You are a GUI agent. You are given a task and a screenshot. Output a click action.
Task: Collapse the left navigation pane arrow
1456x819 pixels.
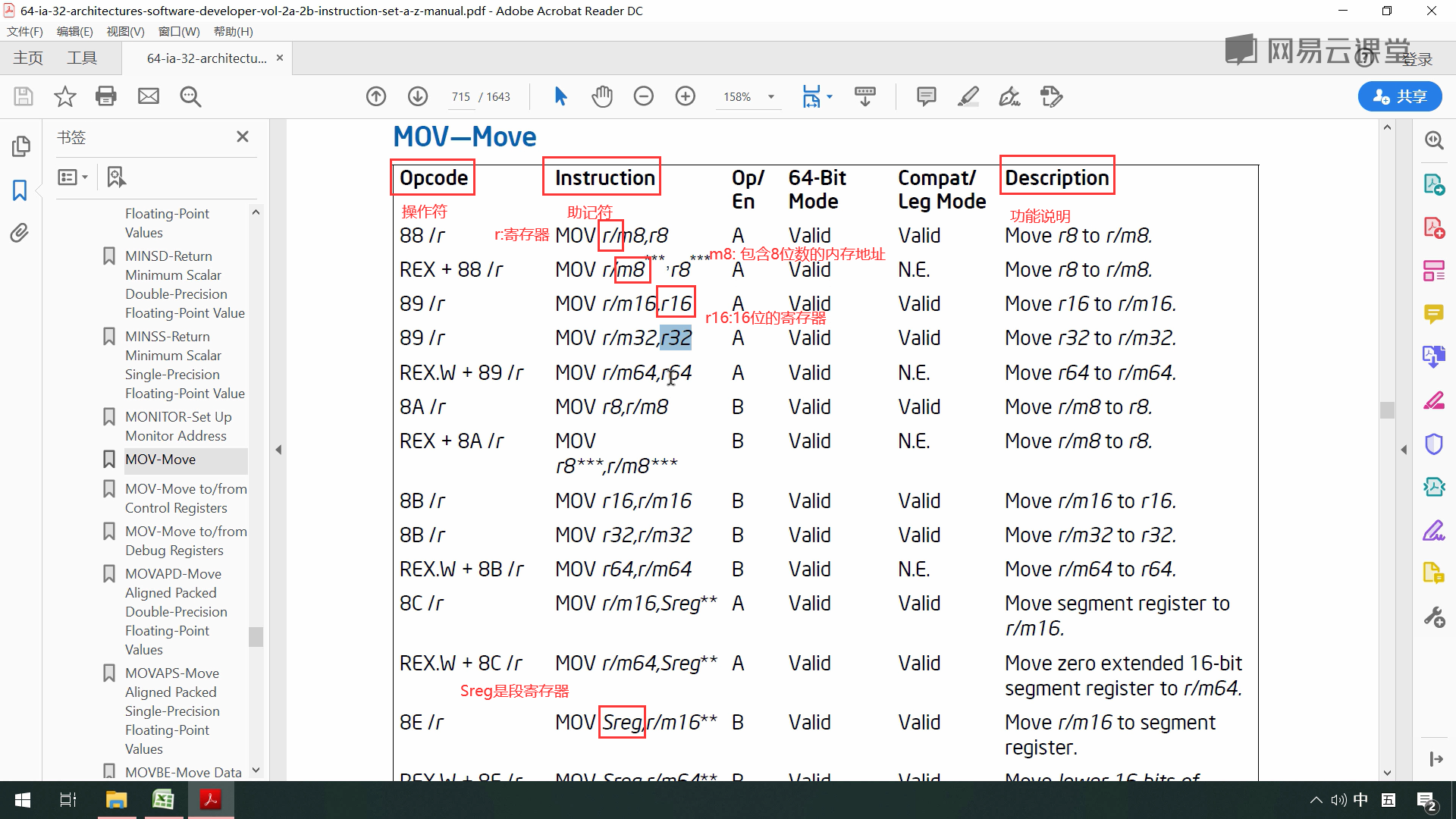click(x=278, y=450)
